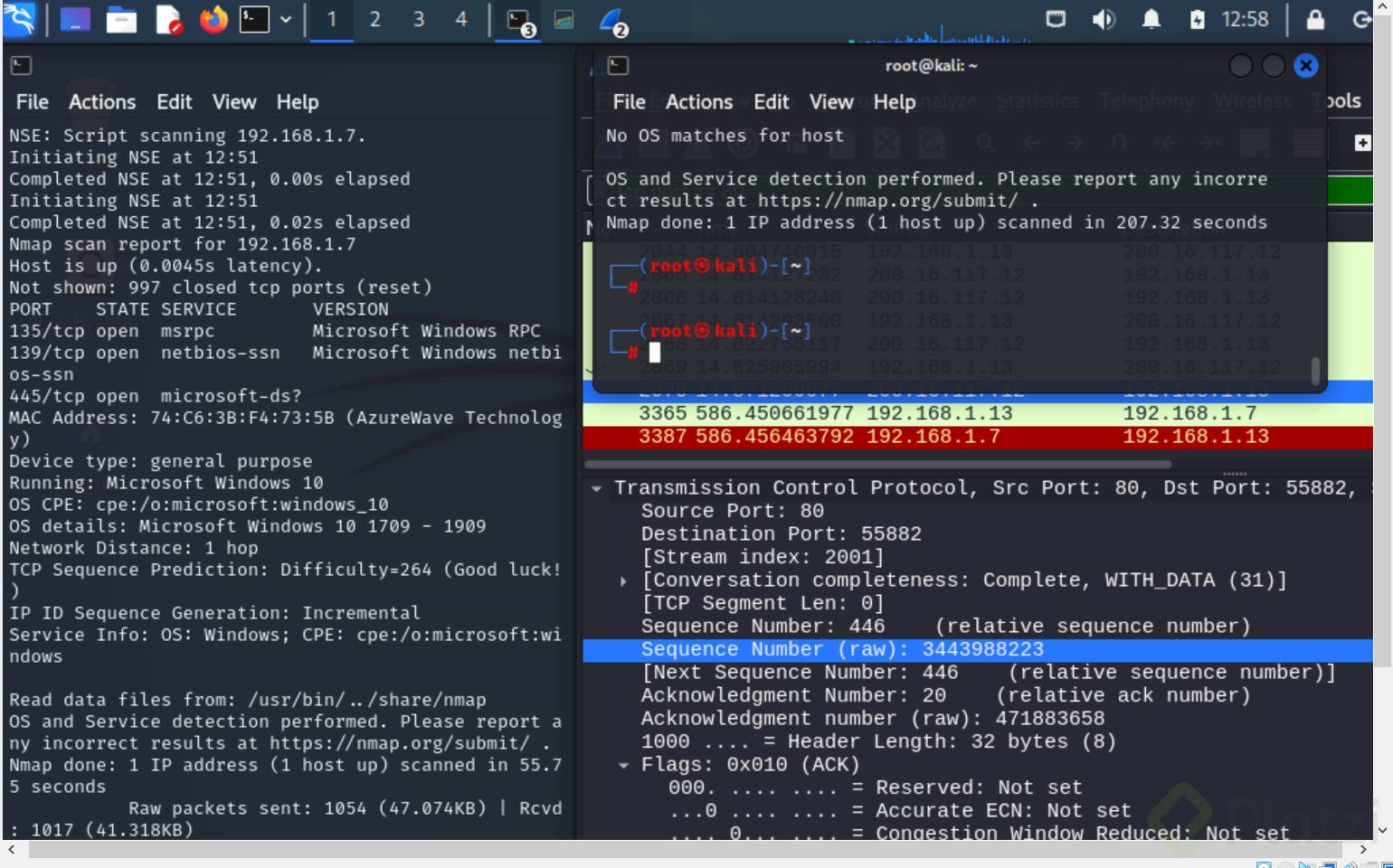Click the bottom scrollbar's left arrow
This screenshot has width=1393, height=868.
point(12,850)
